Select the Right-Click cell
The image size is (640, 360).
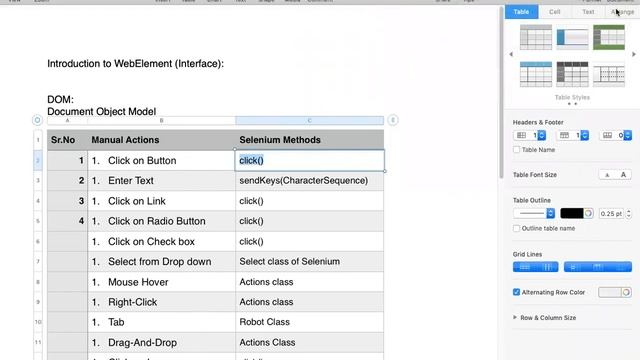coord(161,302)
